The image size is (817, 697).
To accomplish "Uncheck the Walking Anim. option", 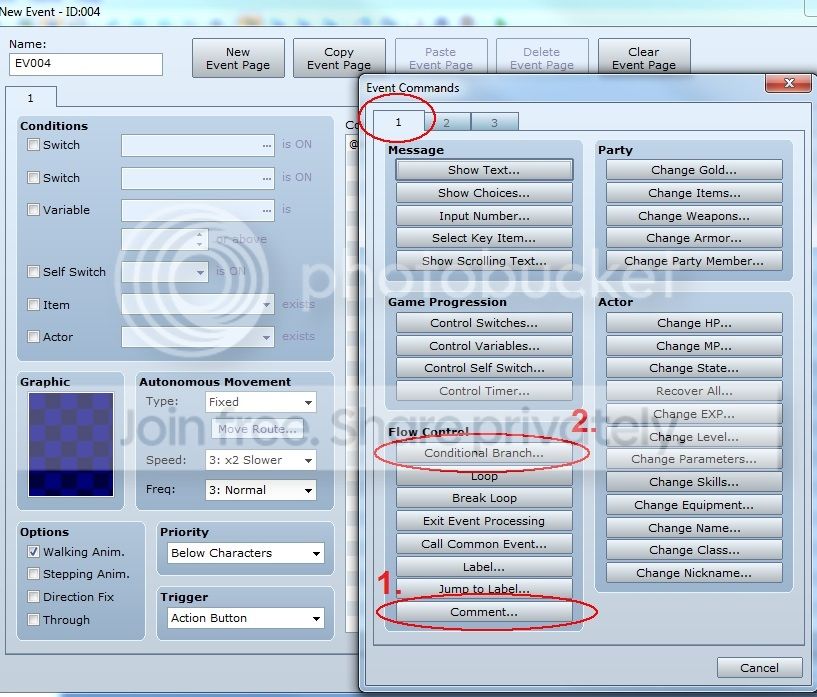I will (x=33, y=551).
